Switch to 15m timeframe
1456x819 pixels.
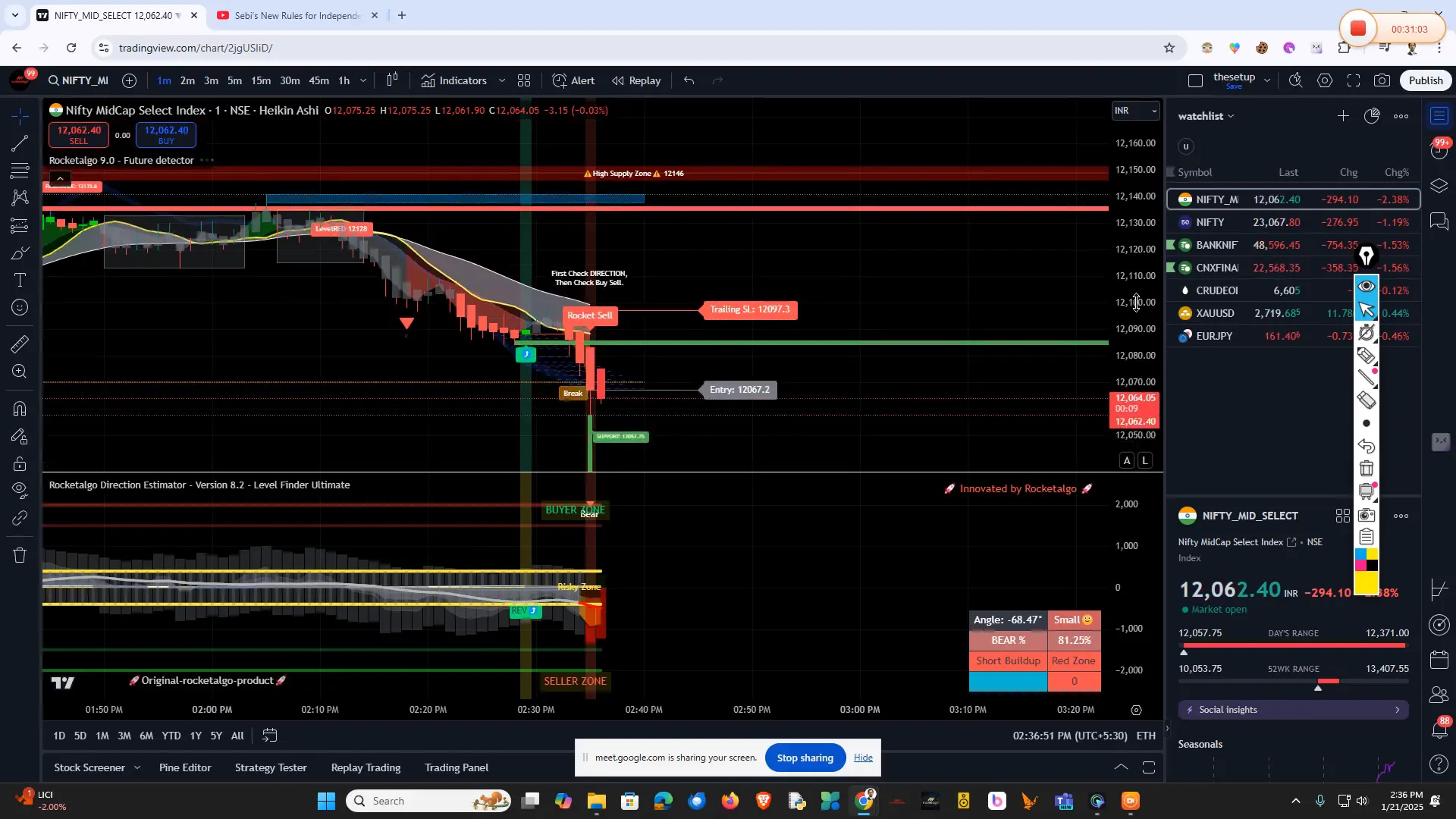pos(261,80)
